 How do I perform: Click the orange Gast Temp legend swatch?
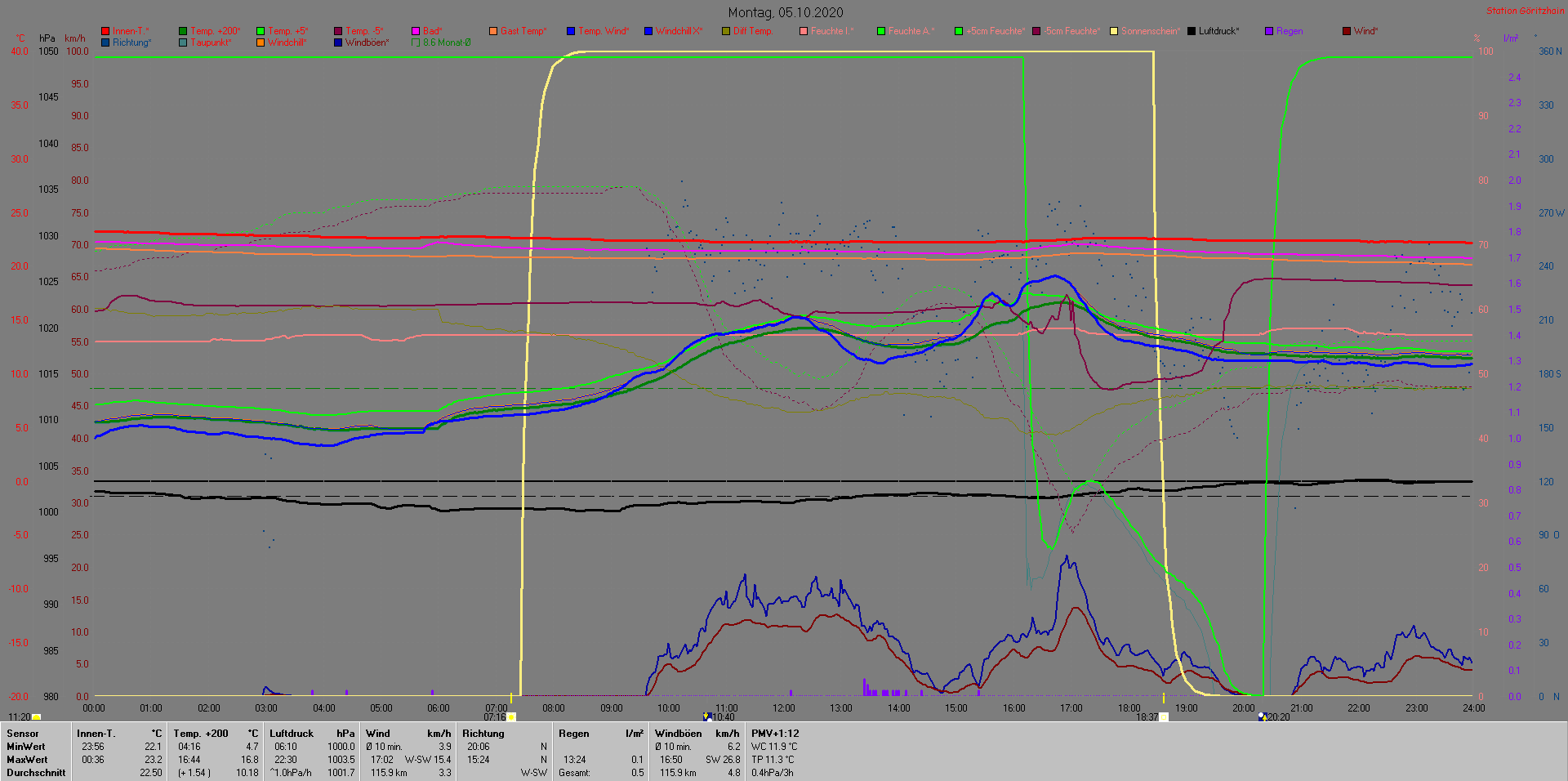point(493,31)
